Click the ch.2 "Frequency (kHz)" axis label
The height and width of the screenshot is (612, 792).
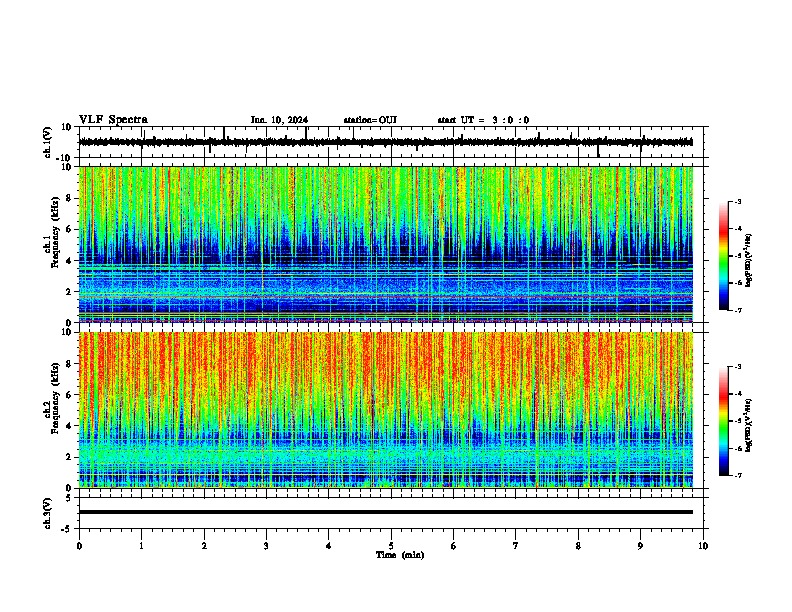[x=55, y=398]
